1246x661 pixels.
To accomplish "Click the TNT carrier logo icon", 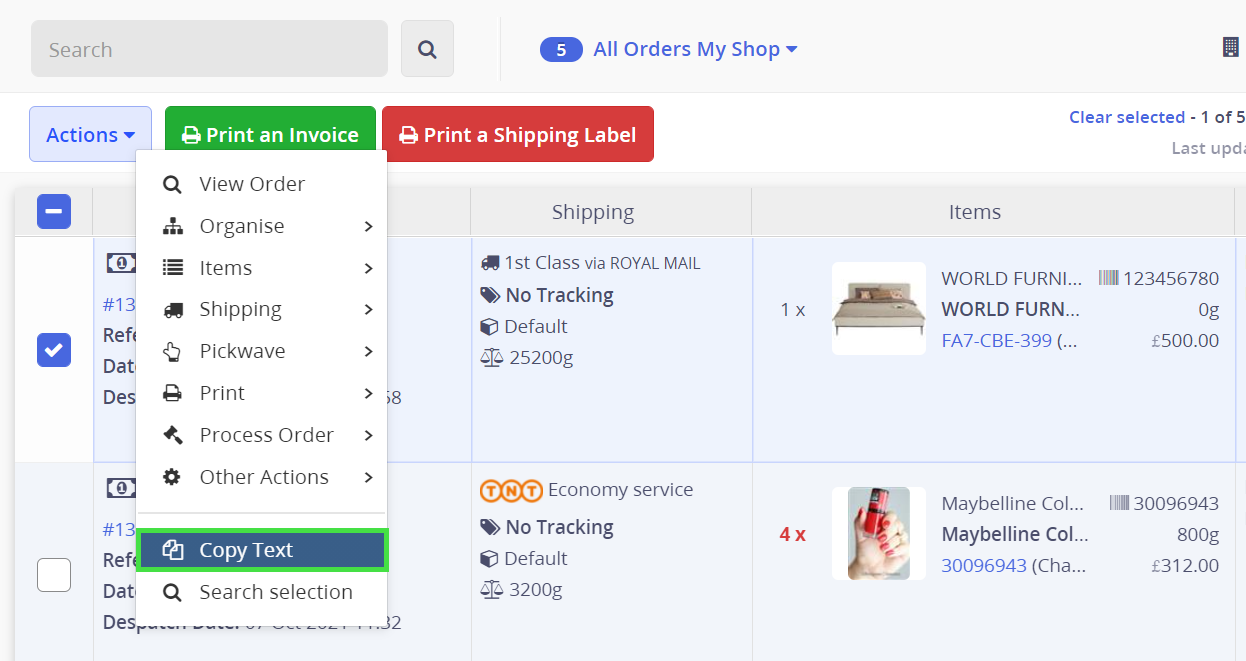I will 511,491.
